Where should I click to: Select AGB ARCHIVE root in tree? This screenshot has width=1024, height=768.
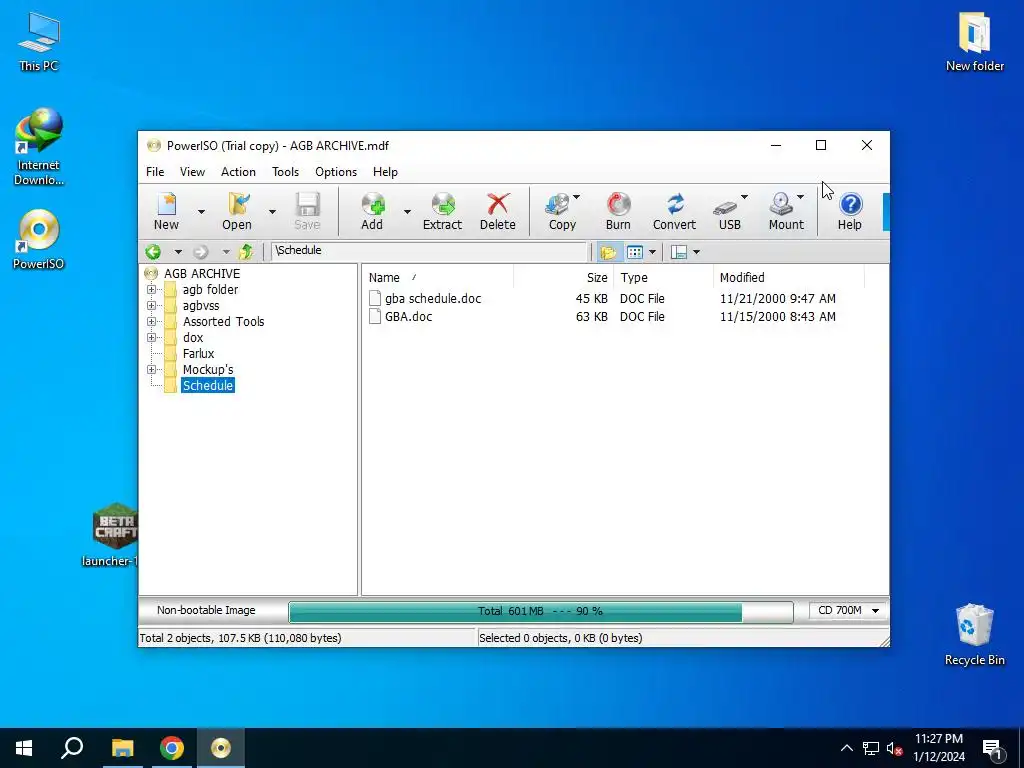tap(202, 274)
